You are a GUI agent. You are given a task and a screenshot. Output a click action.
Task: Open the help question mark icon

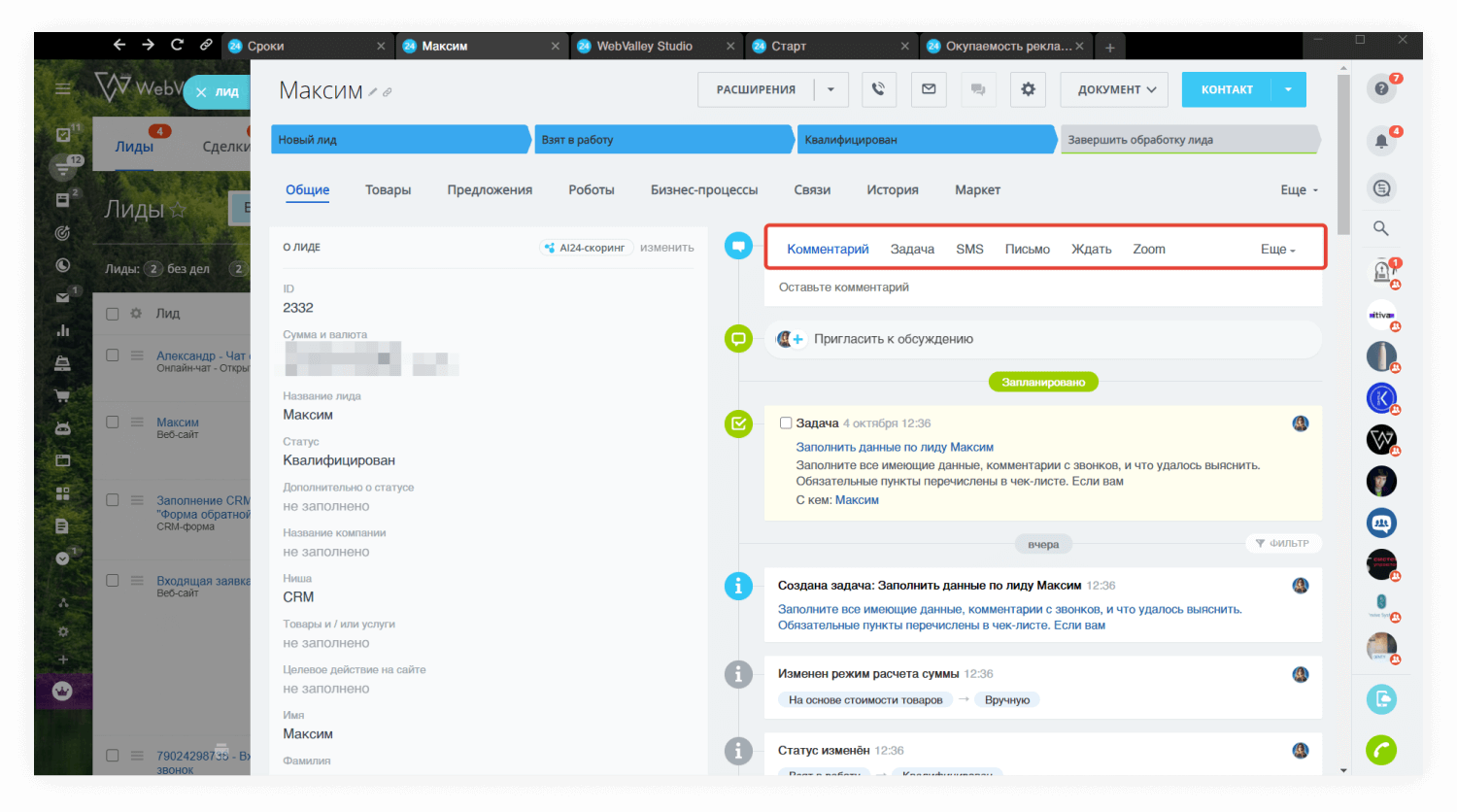click(1381, 87)
